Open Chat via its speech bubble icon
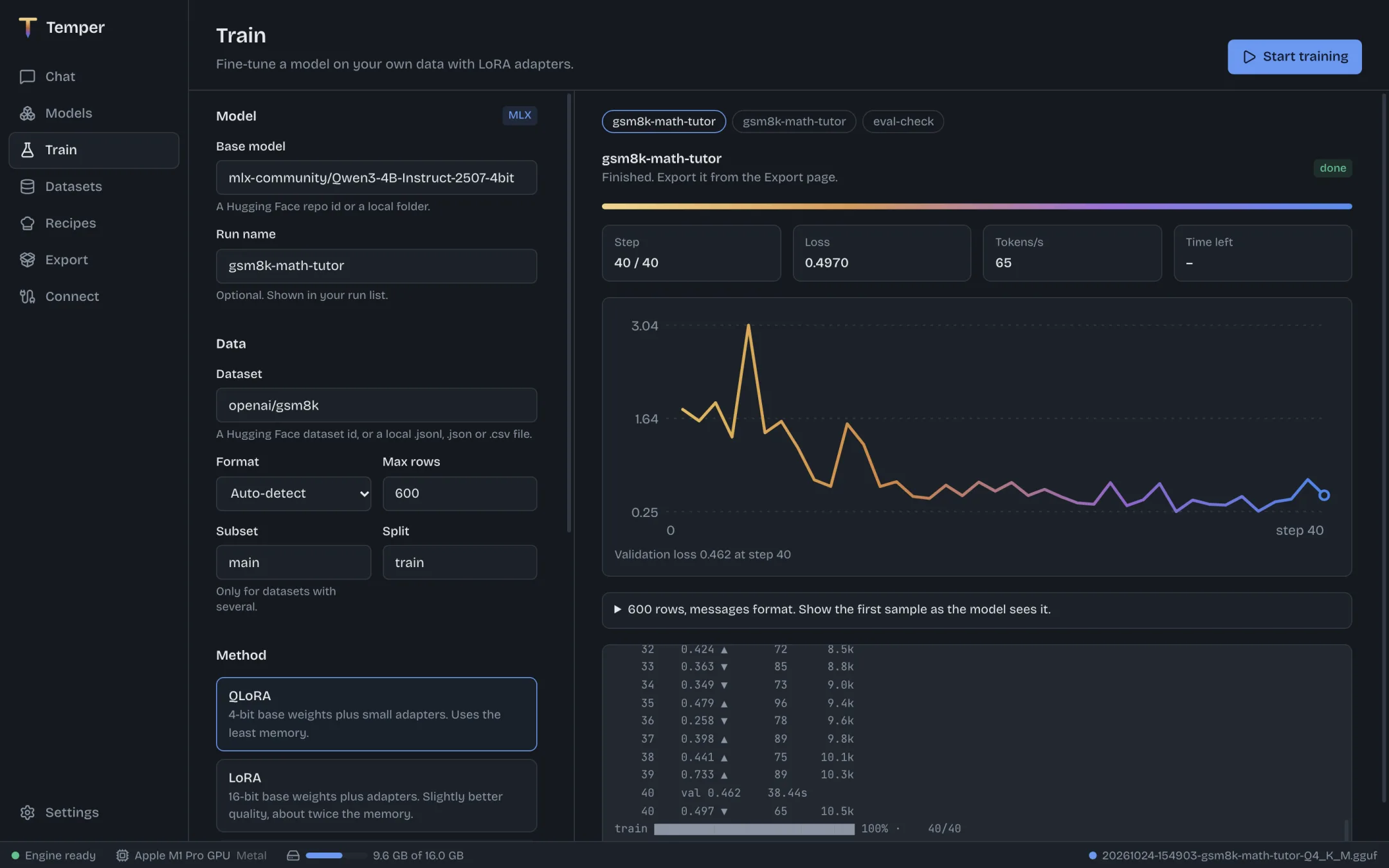The height and width of the screenshot is (868, 1389). point(27,77)
